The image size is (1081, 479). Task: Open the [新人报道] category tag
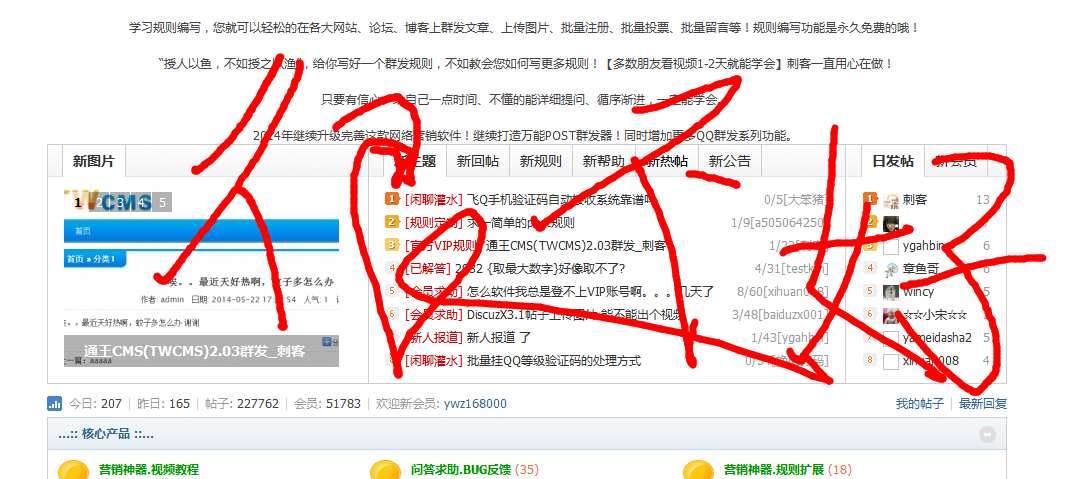pyautogui.click(x=433, y=338)
